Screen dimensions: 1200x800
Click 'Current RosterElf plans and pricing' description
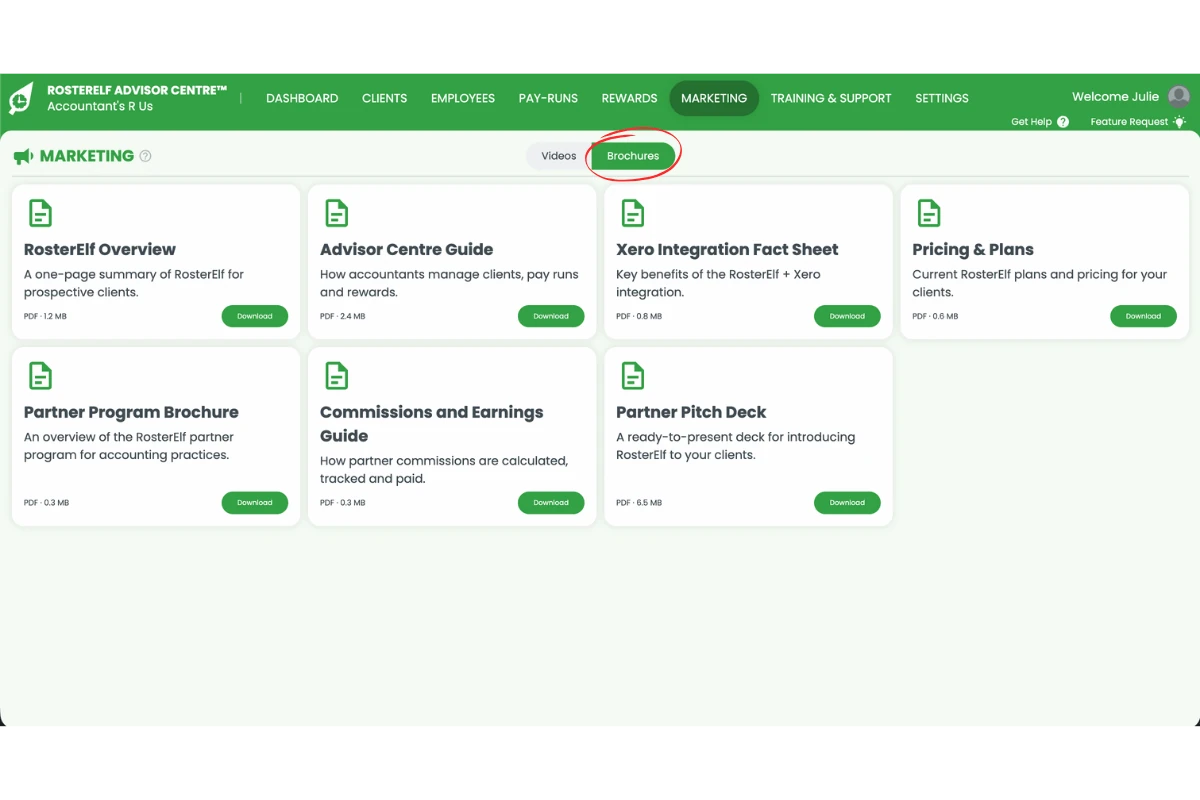[x=1040, y=283]
